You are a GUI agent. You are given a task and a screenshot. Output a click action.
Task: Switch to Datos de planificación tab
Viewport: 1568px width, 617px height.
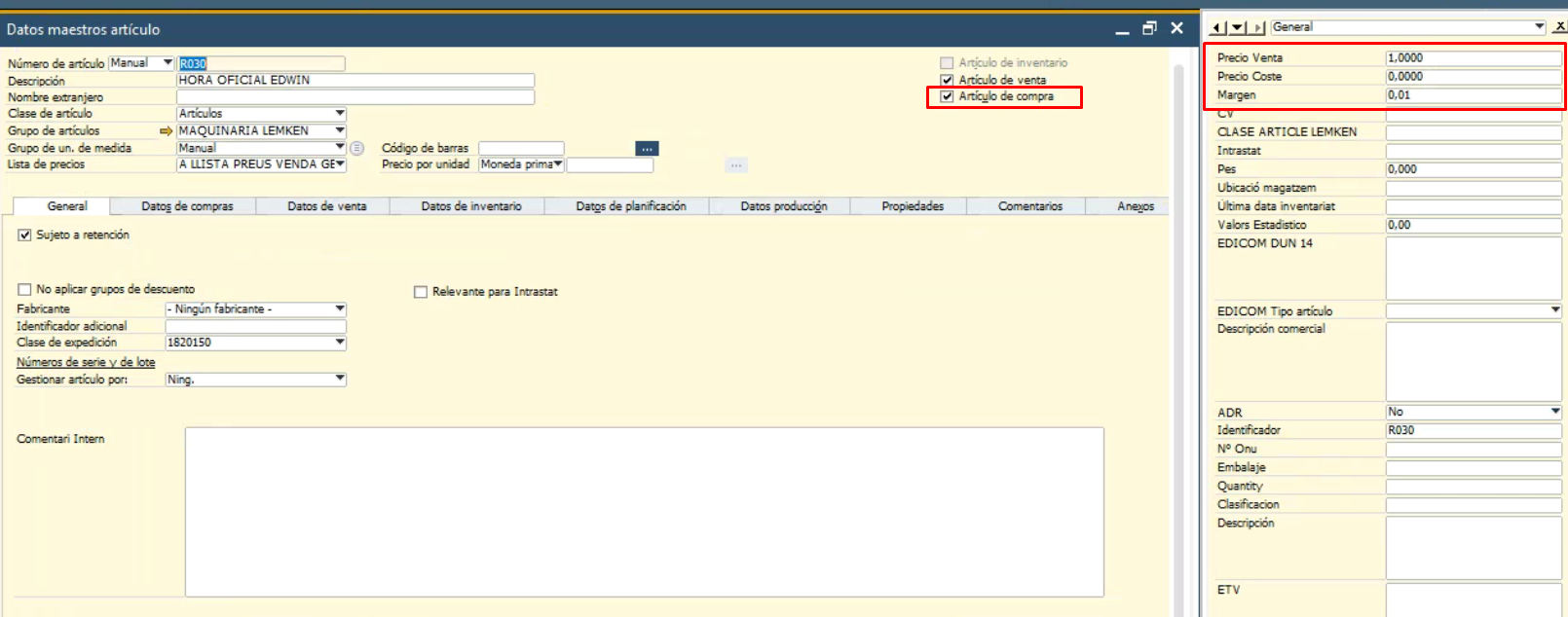pyautogui.click(x=631, y=206)
